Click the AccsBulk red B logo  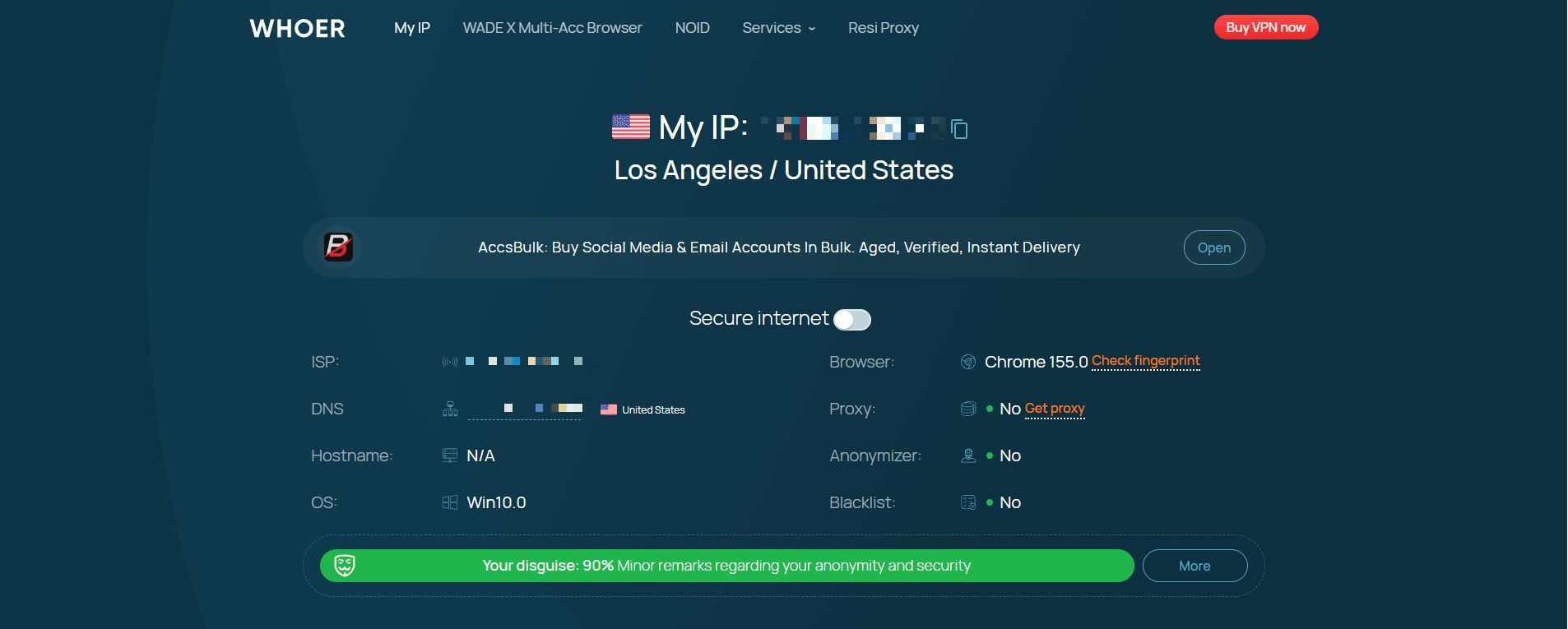click(x=338, y=247)
